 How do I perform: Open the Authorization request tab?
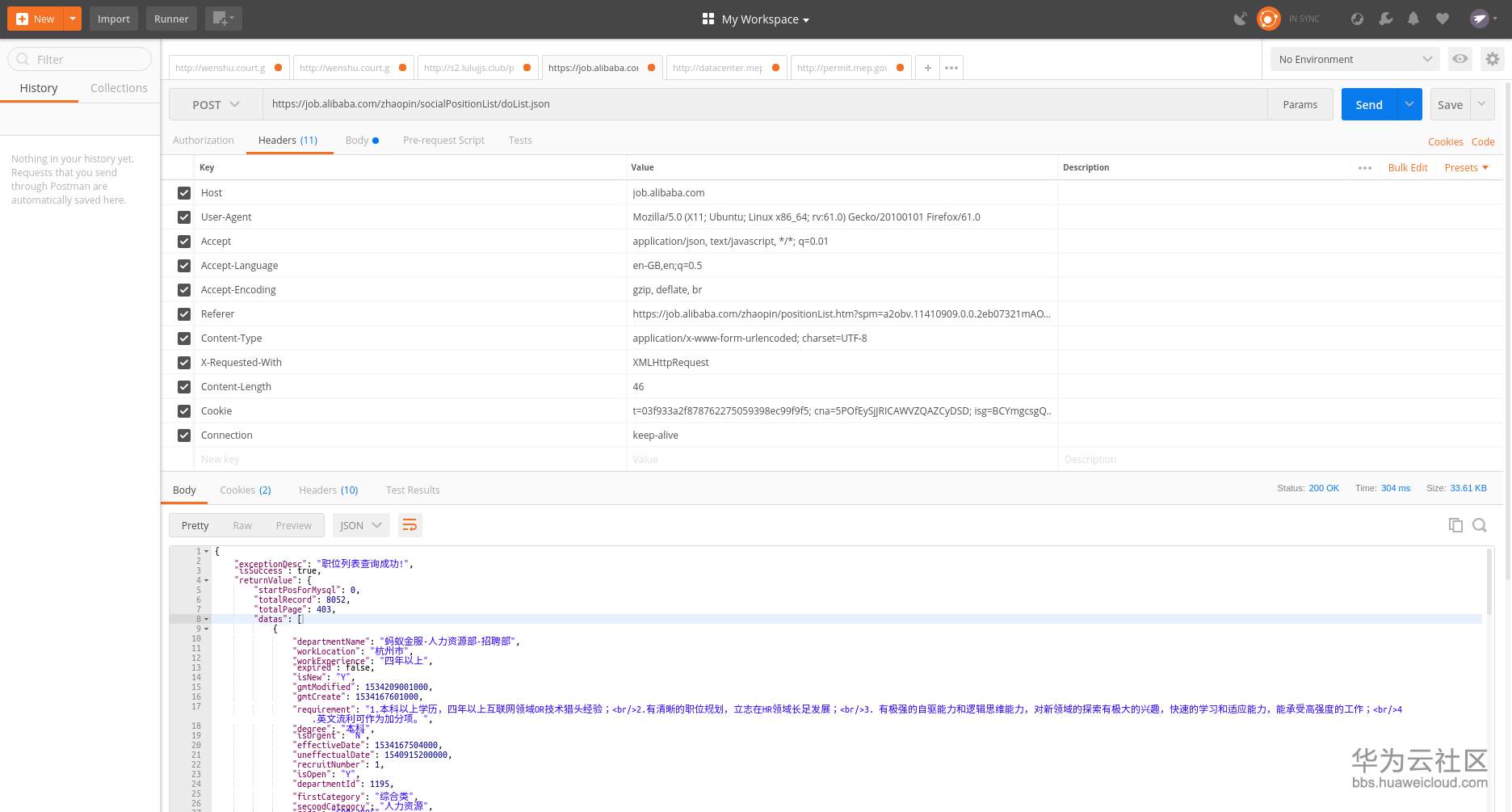(x=204, y=141)
